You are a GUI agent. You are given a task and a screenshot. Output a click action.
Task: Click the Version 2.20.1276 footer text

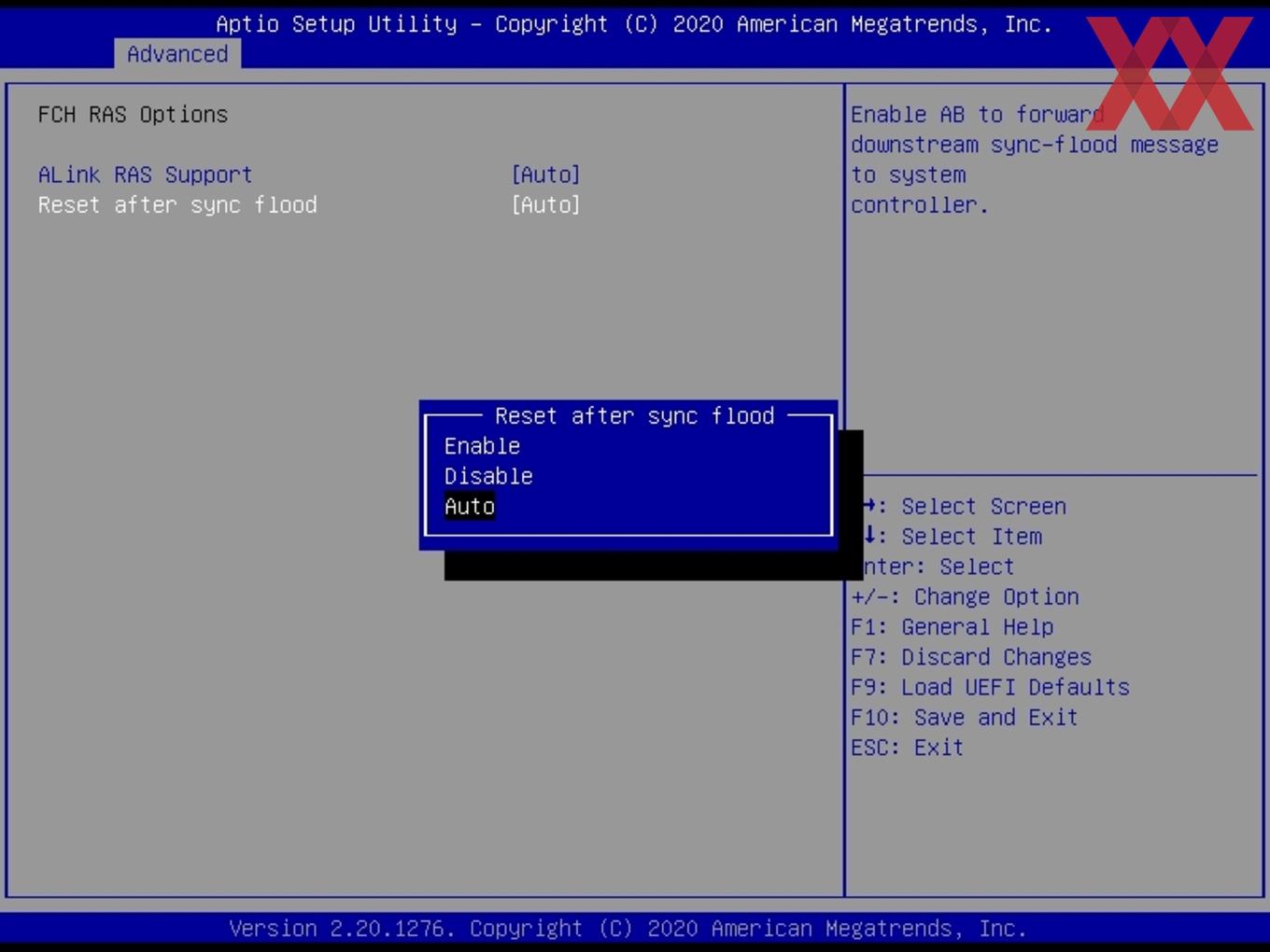point(628,928)
